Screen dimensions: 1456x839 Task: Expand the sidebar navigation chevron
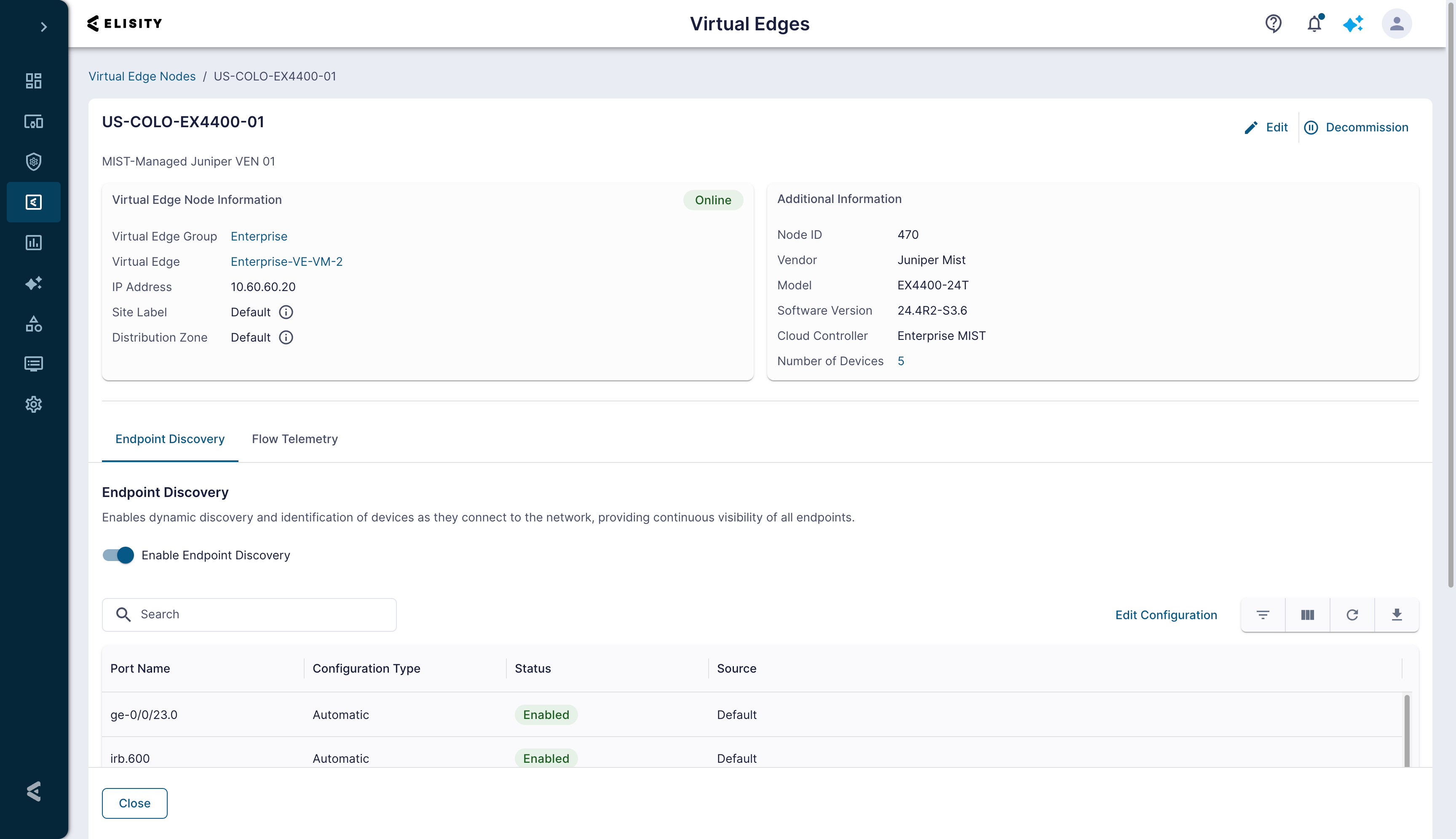[43, 27]
